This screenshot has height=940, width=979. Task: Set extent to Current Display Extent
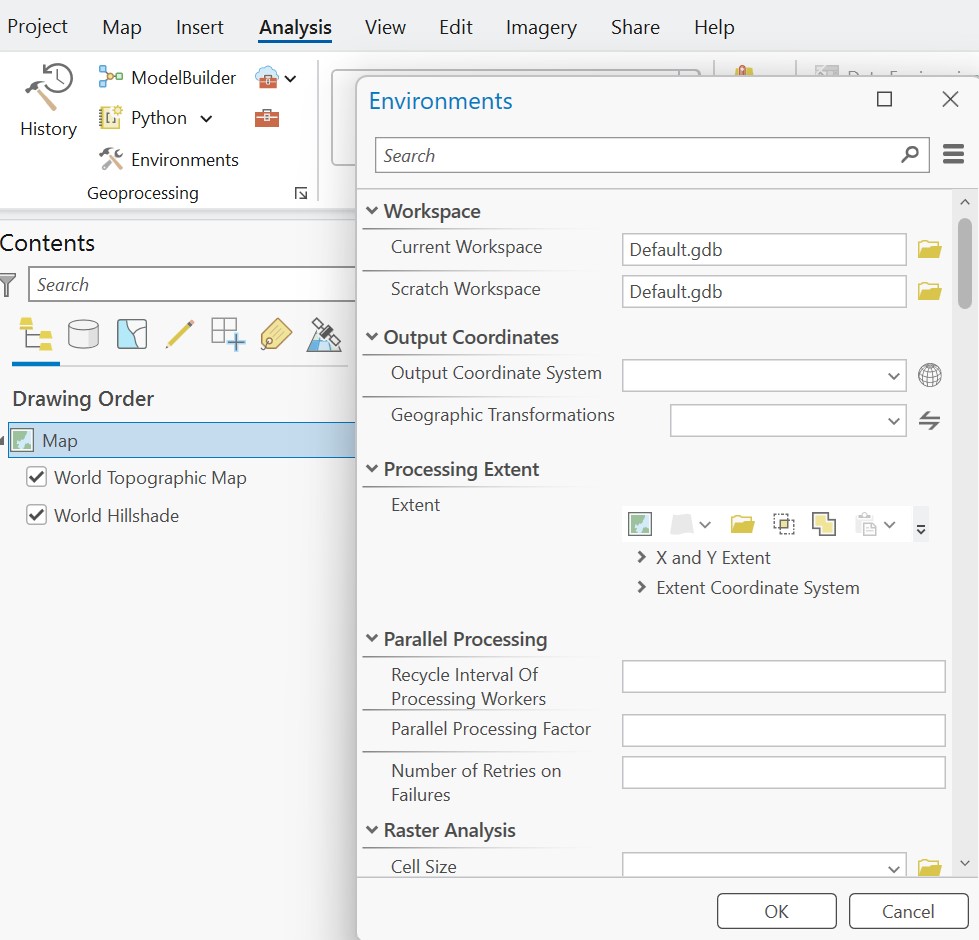(640, 524)
